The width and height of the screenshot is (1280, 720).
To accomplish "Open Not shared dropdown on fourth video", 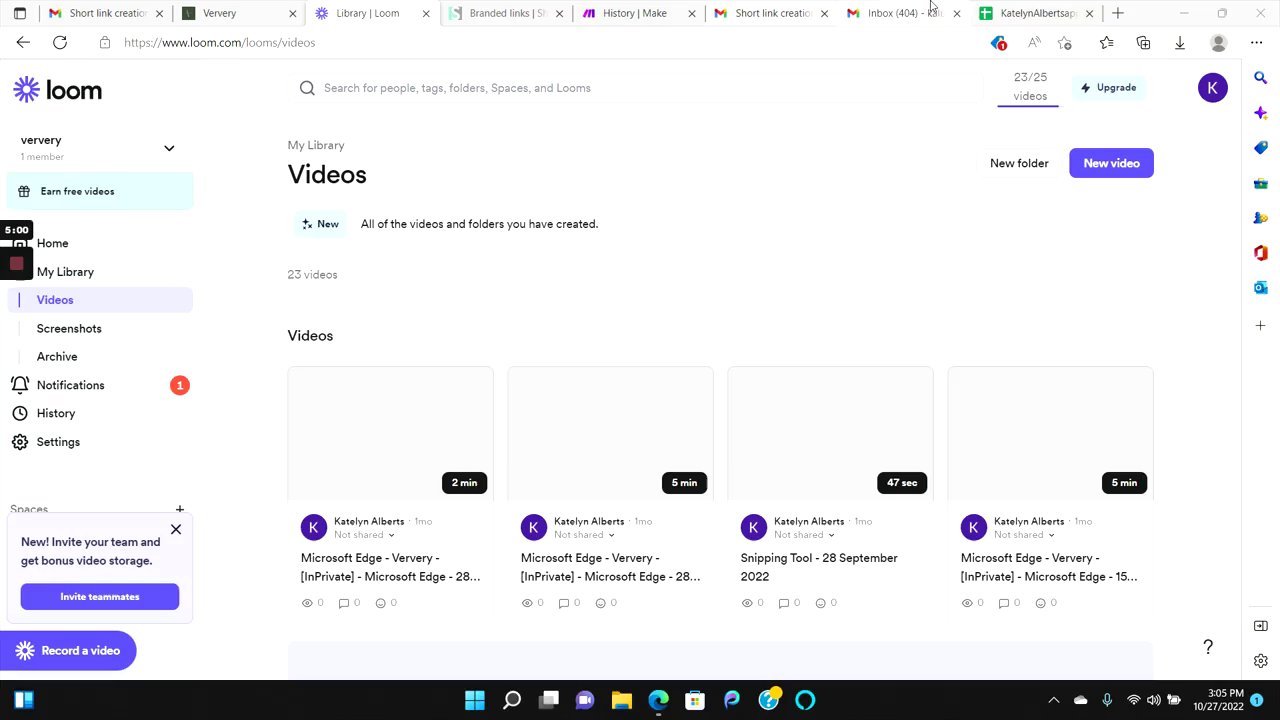I will pos(1022,535).
